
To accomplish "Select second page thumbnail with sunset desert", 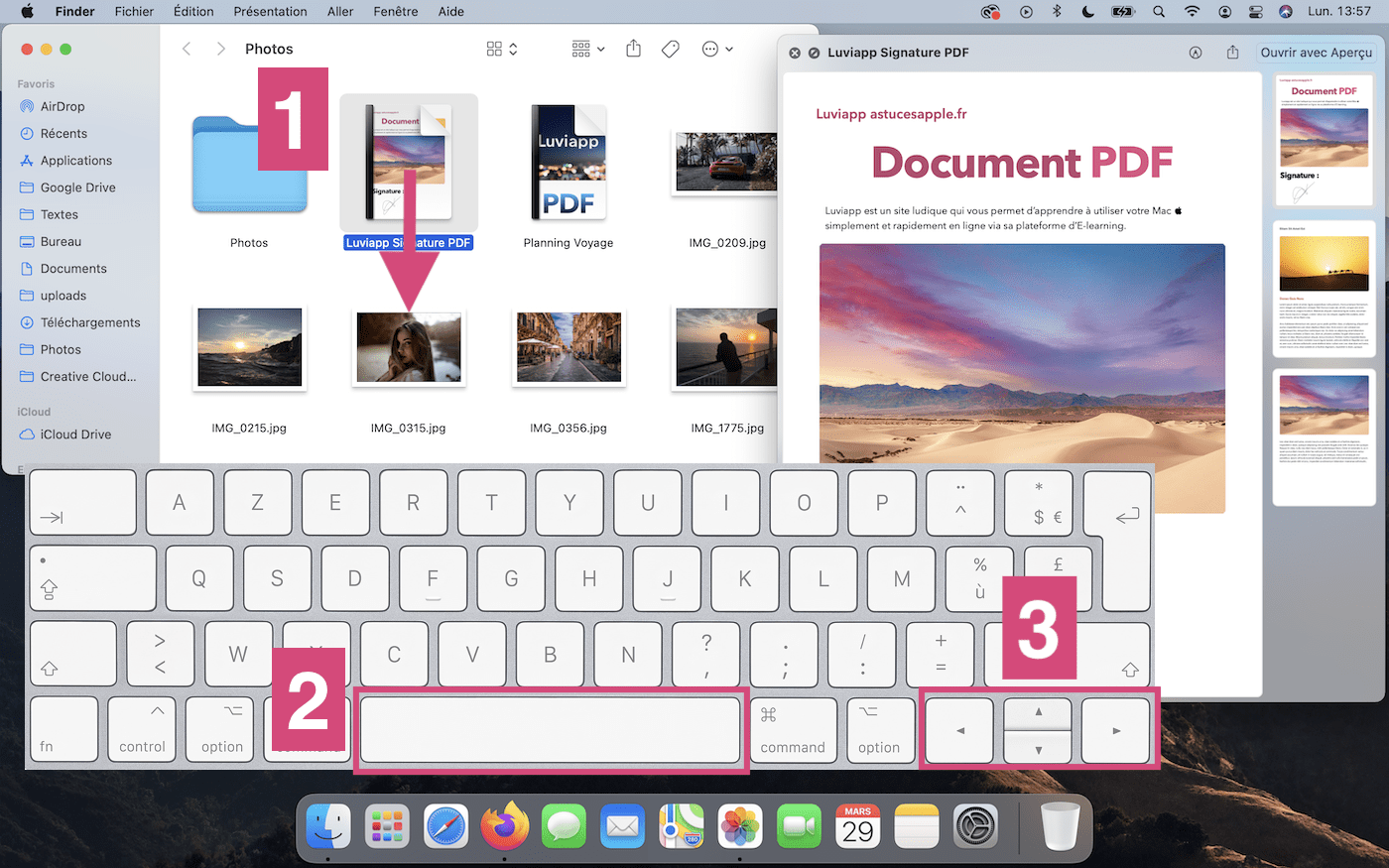I will 1324,289.
